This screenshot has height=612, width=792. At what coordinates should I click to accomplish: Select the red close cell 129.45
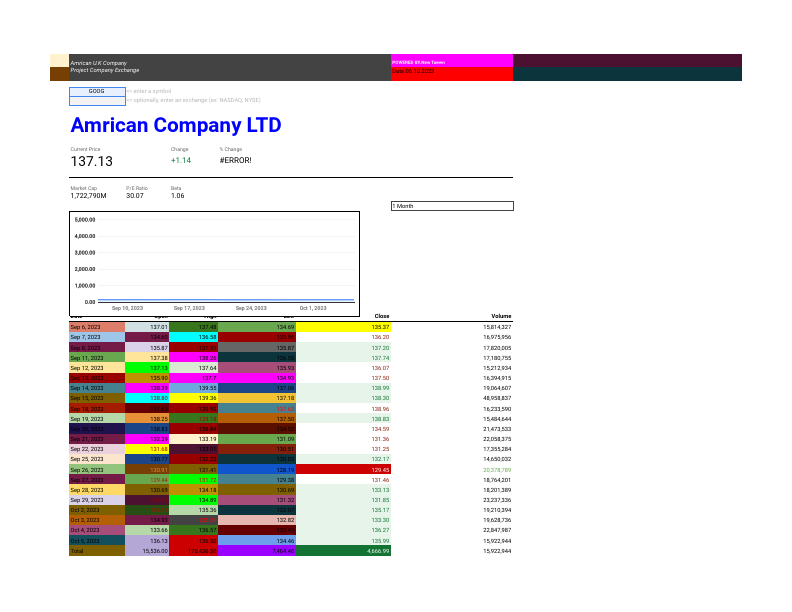(343, 470)
